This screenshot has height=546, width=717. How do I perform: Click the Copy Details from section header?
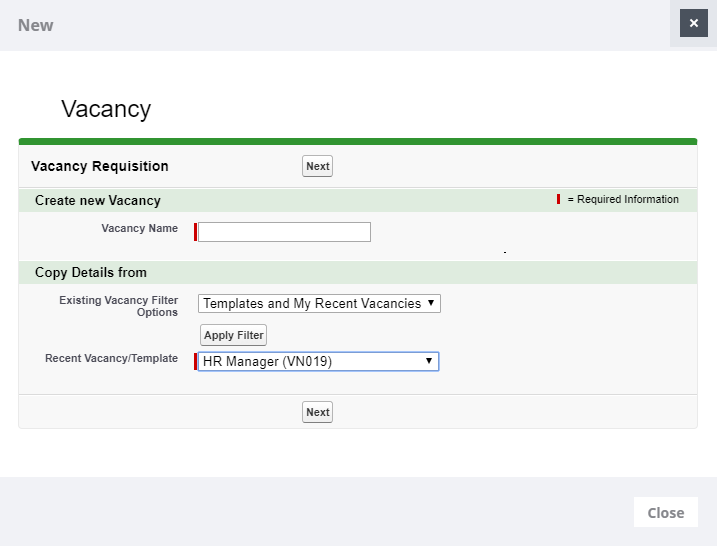coord(91,272)
